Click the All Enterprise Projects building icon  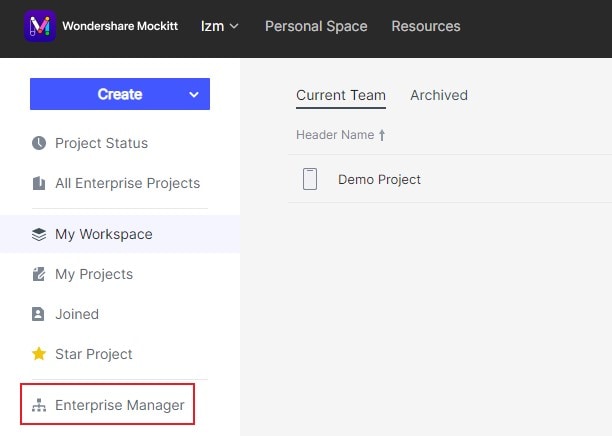point(39,183)
